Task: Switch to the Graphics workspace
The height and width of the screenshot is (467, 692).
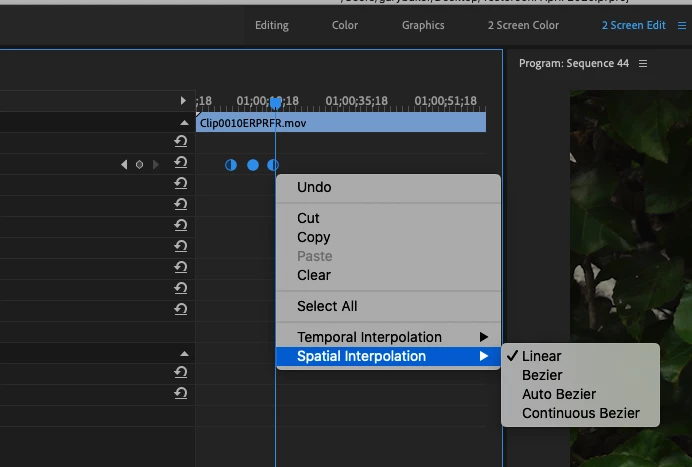Action: coord(423,26)
